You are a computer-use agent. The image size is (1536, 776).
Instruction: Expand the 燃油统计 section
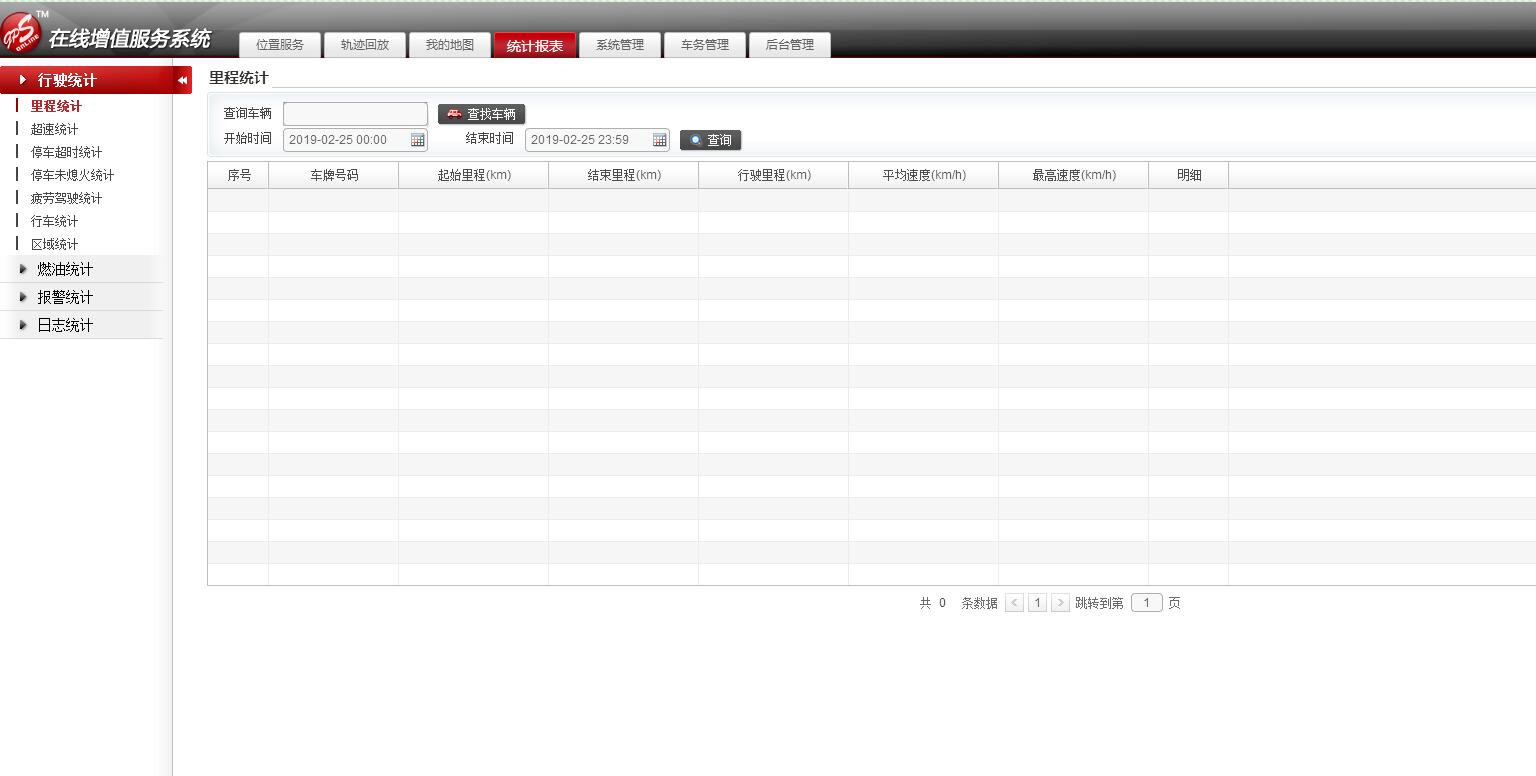(65, 269)
